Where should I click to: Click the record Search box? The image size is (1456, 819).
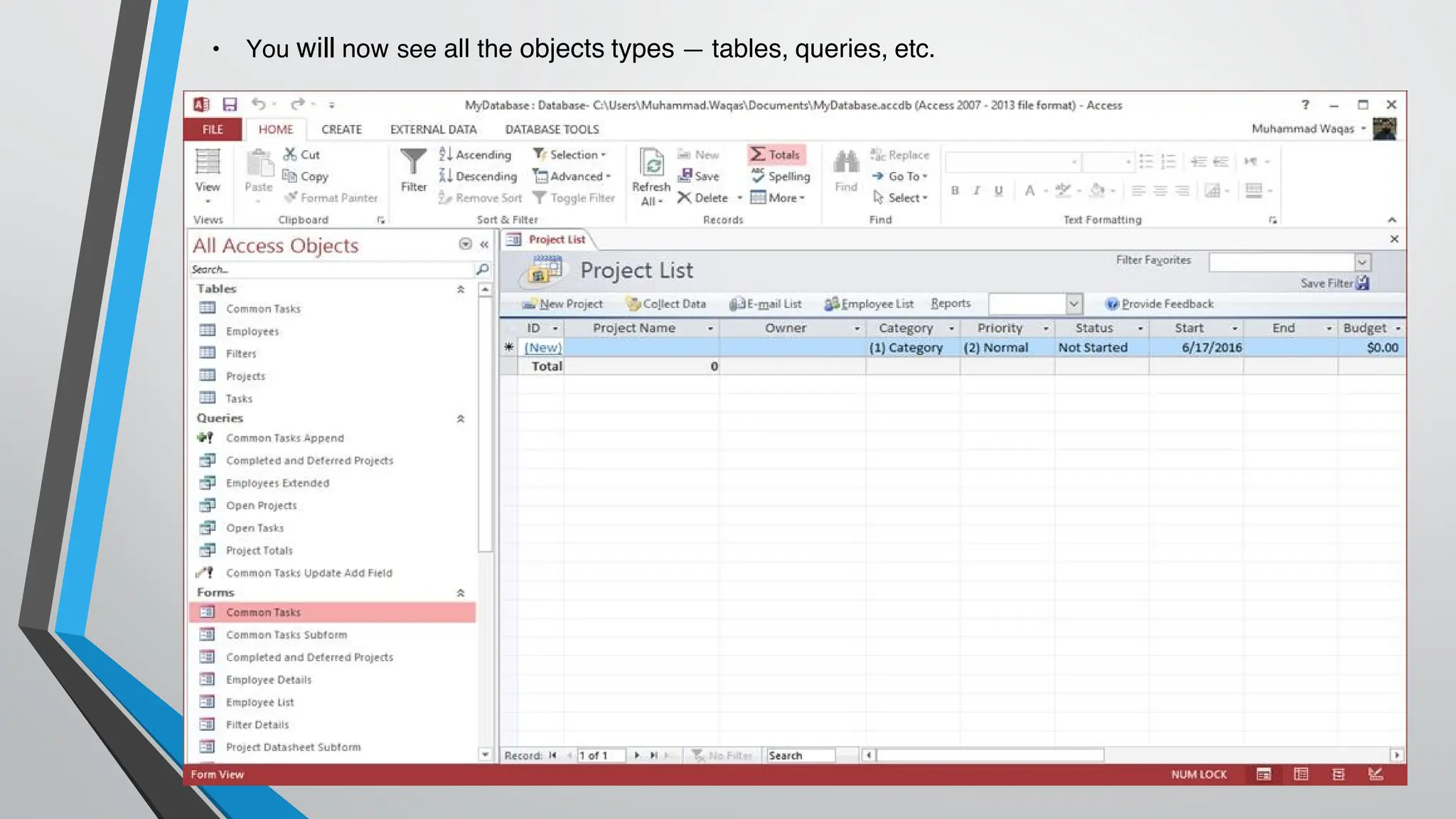click(801, 756)
